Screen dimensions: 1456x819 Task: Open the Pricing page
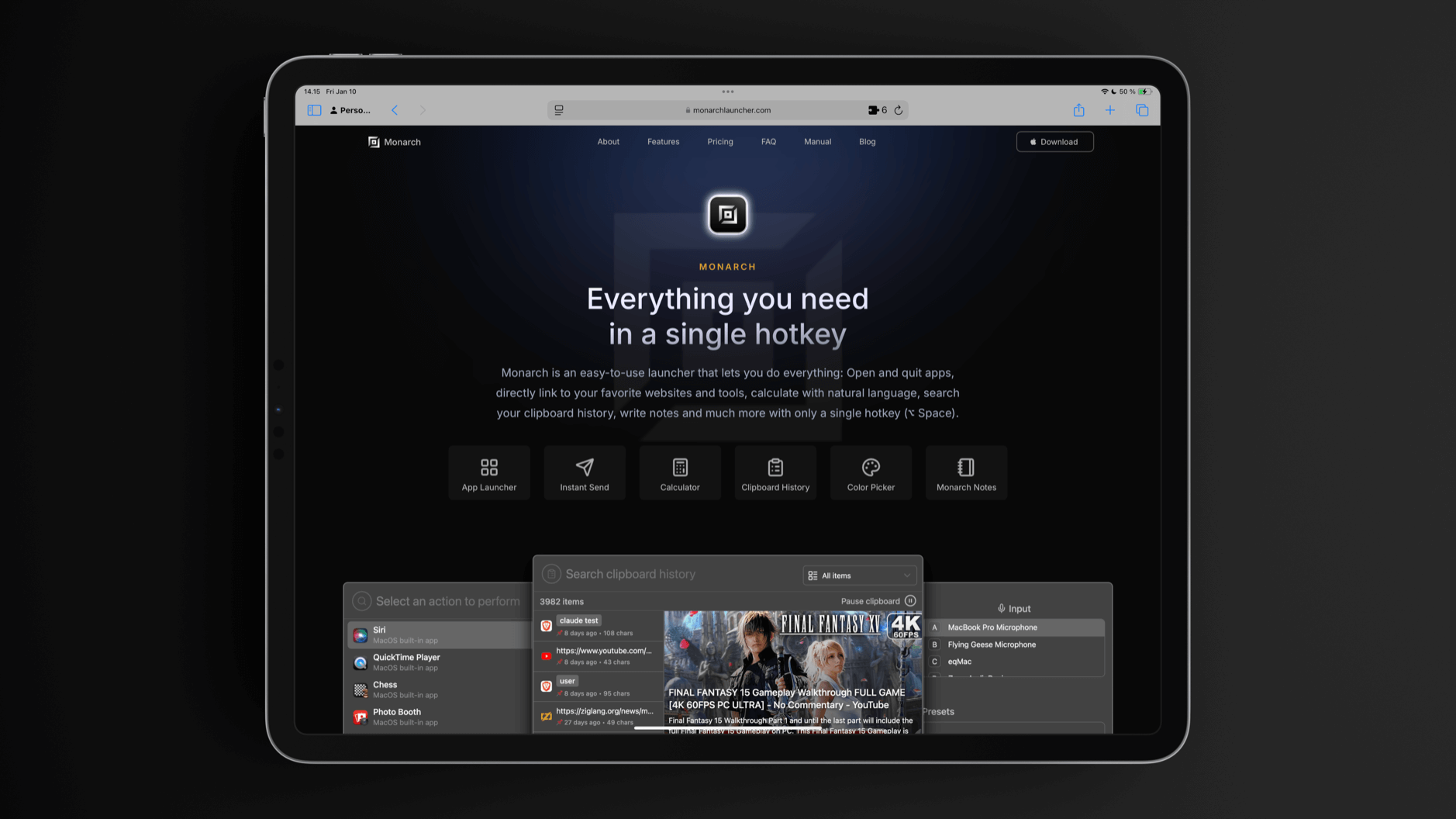coord(720,142)
